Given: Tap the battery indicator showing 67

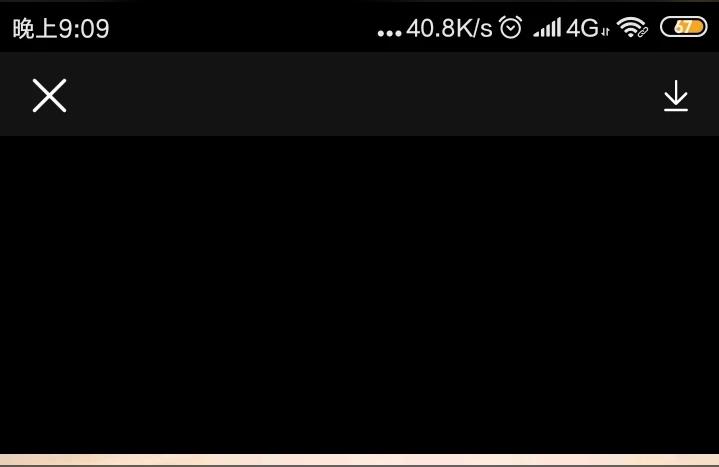Looking at the screenshot, I should (x=683, y=27).
